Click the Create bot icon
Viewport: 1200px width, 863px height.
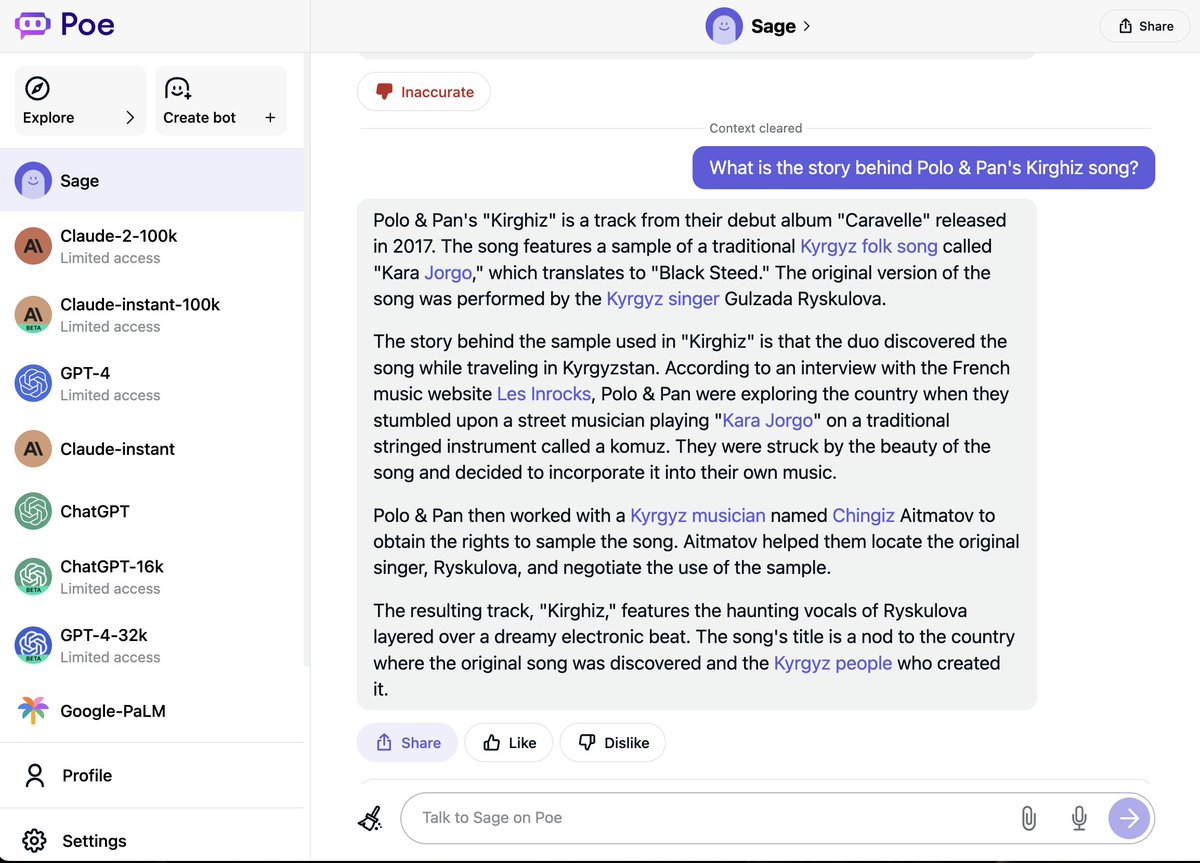coord(177,88)
